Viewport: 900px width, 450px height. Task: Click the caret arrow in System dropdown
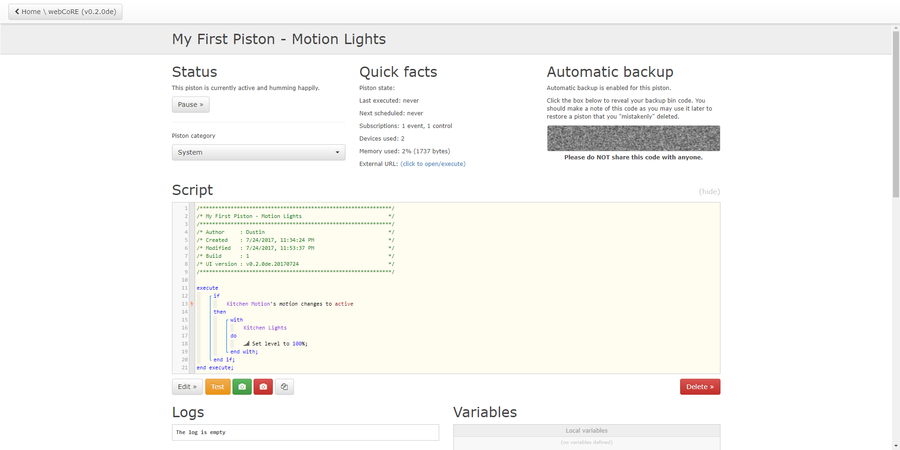coord(337,153)
